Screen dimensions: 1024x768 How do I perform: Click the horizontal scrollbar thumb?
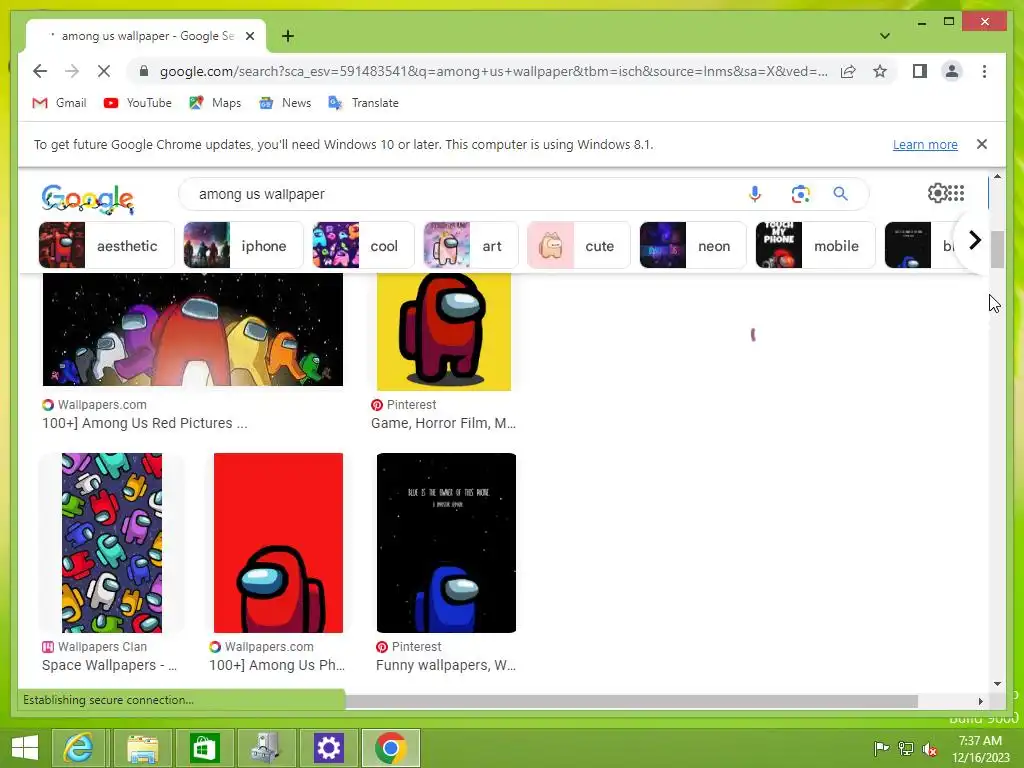pos(632,701)
